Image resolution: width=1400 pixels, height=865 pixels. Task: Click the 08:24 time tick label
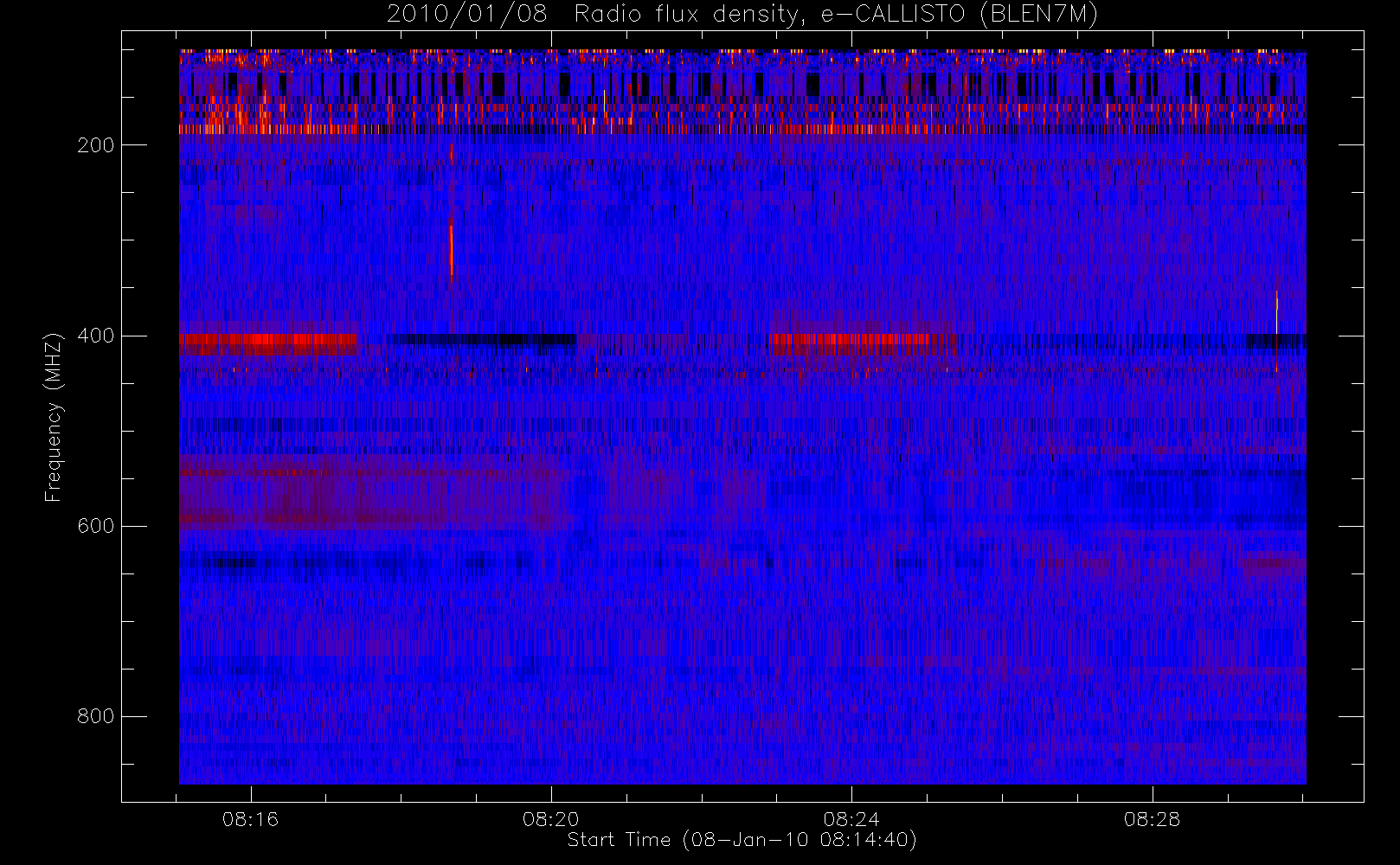[851, 819]
